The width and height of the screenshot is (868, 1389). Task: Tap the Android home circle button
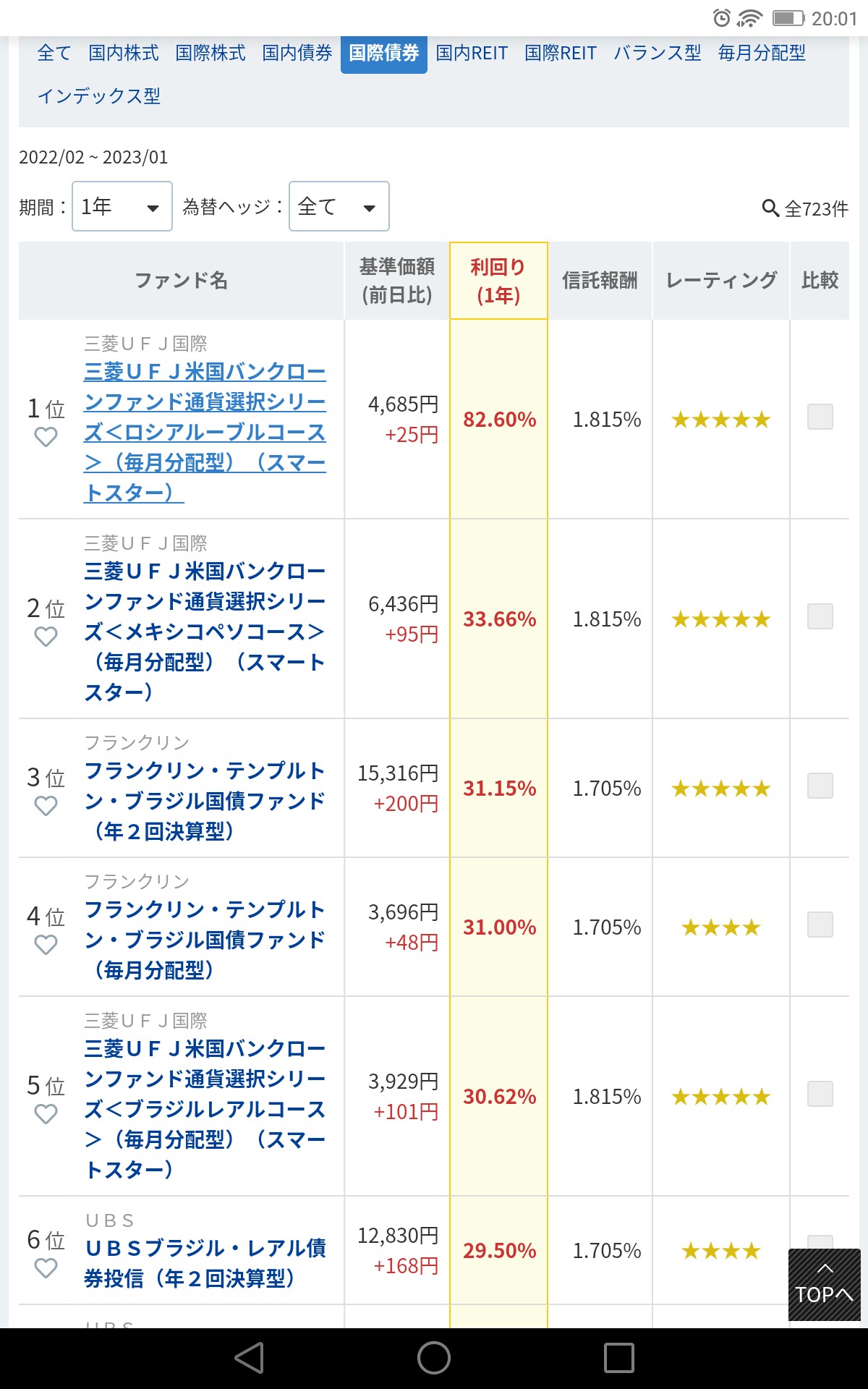[434, 1358]
